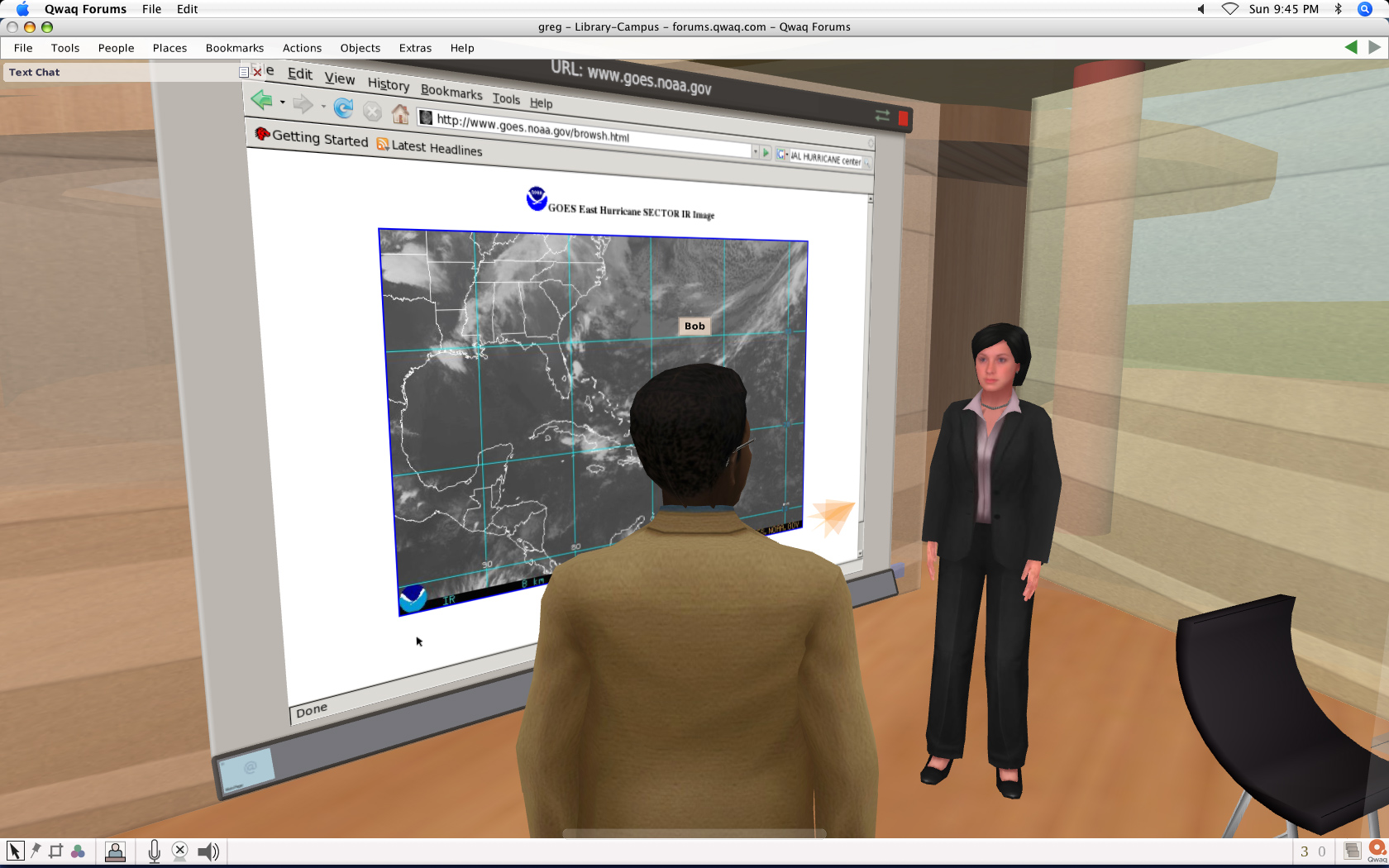Click the Bob avatar name label
This screenshot has width=1389, height=868.
coord(694,326)
